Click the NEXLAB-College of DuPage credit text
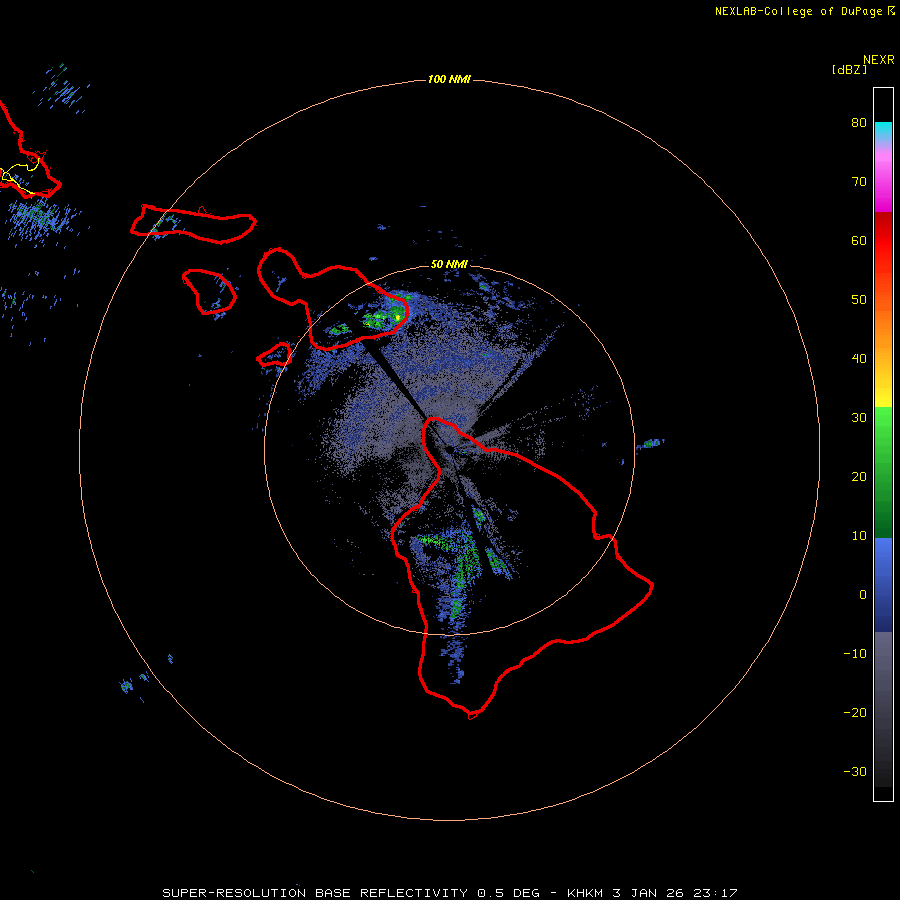This screenshot has width=900, height=900. [x=799, y=11]
